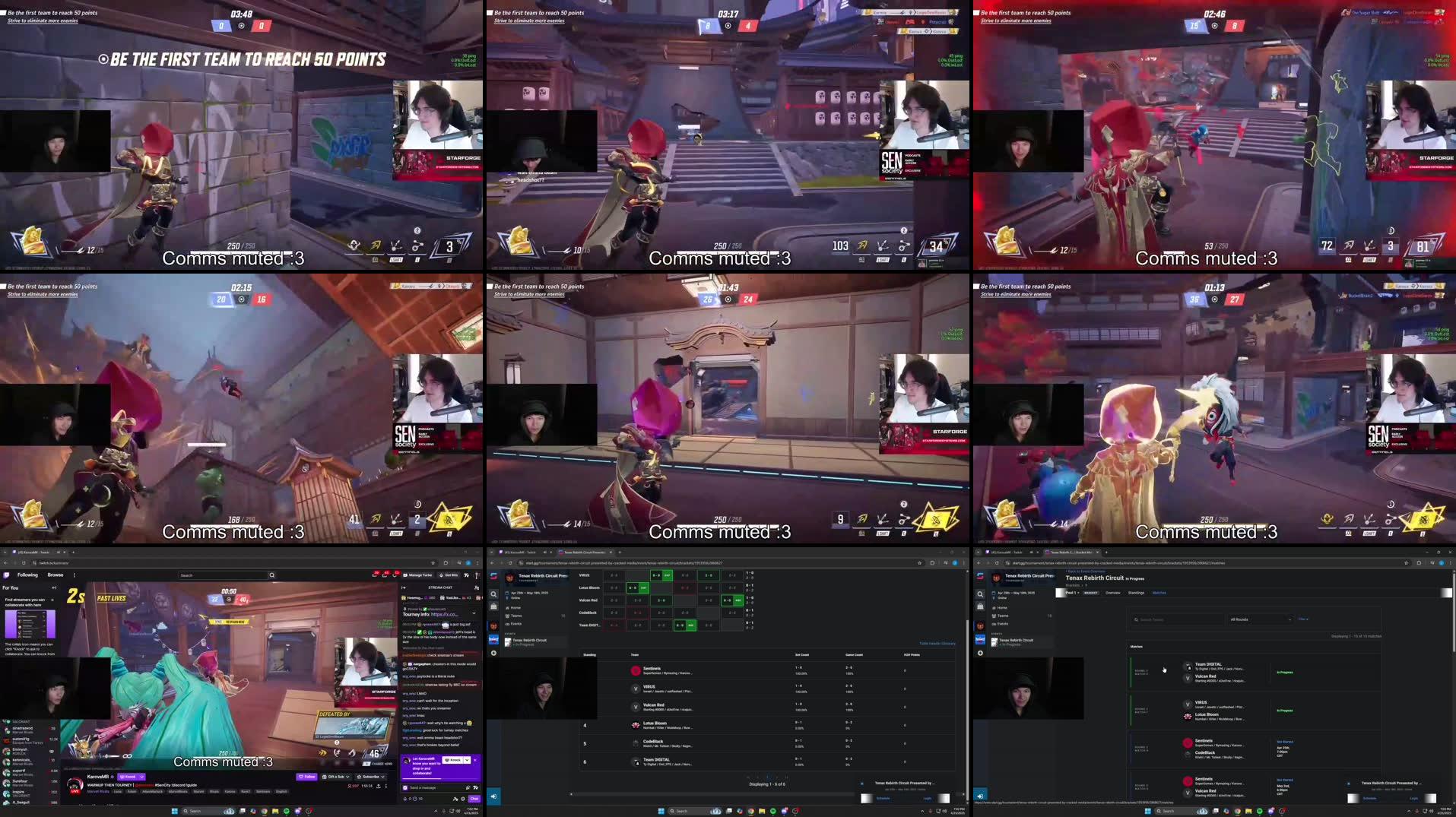Open three-dot menu beside Twitch Browse
Viewport: 1456px width, 817px height.
click(x=75, y=575)
